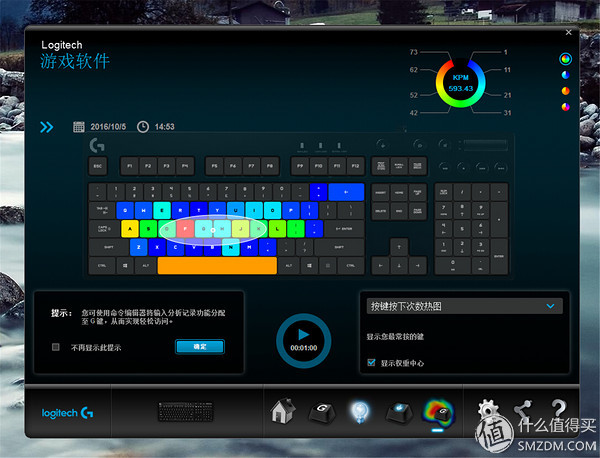Click the ESC key on keyboard
Image resolution: width=600 pixels, height=458 pixels.
tap(98, 166)
